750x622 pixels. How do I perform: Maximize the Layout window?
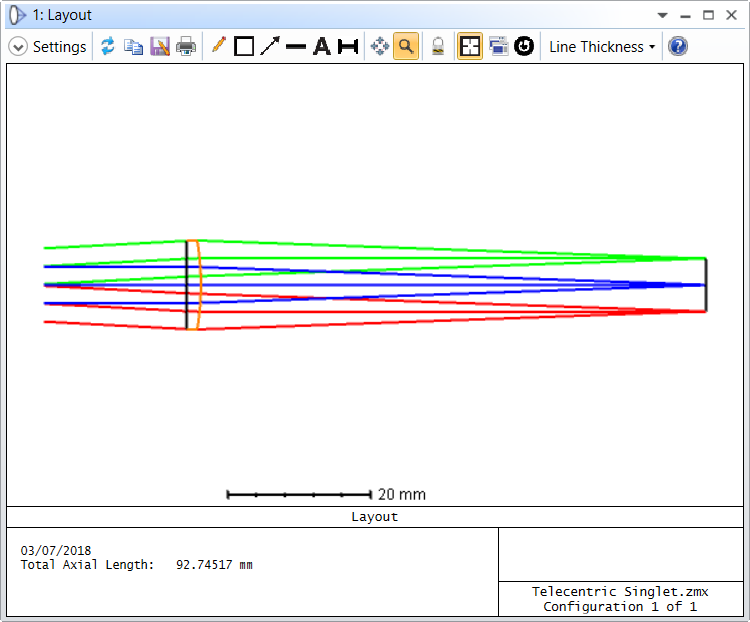[708, 15]
